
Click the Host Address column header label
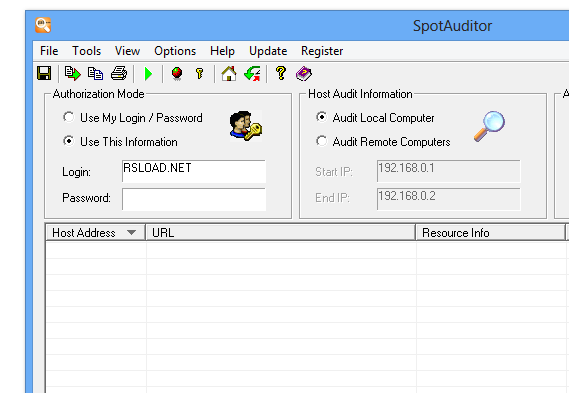coord(84,233)
